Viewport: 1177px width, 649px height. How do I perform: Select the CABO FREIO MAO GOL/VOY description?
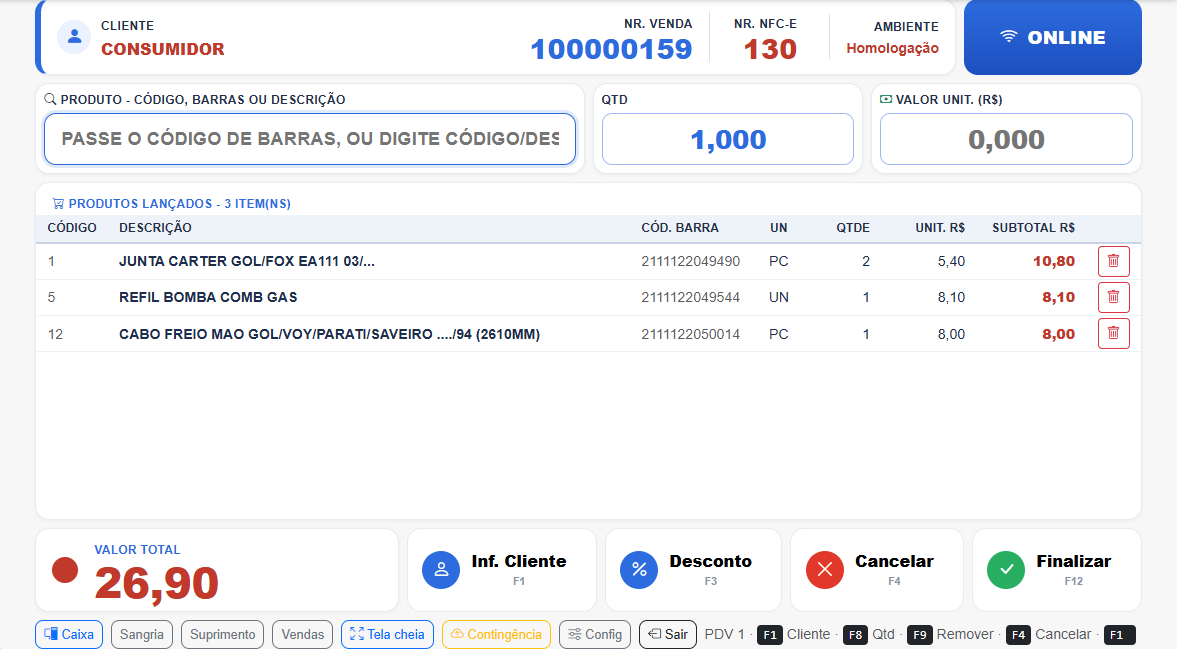tap(330, 334)
